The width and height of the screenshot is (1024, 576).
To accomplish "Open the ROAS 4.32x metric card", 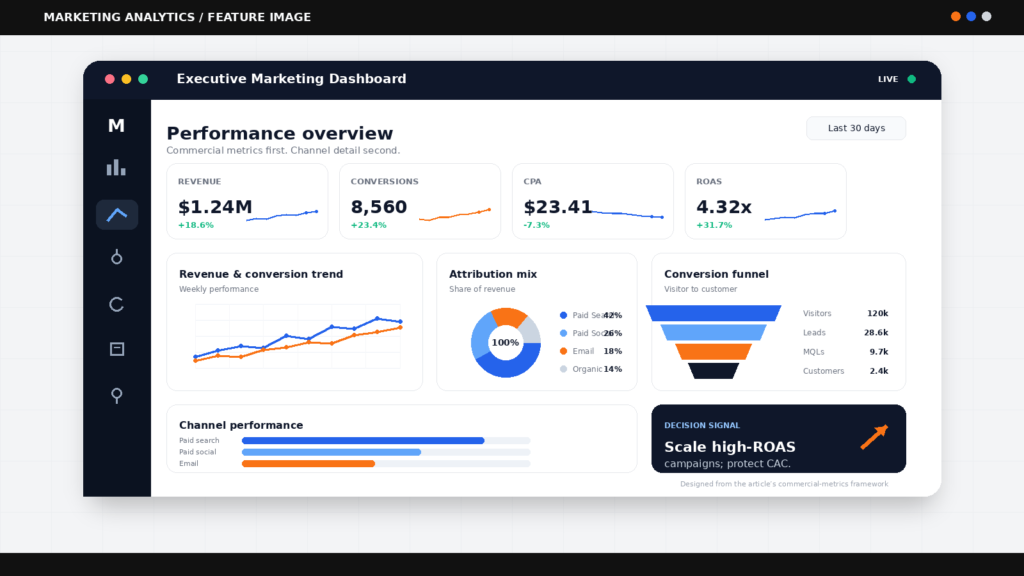I will (765, 201).
